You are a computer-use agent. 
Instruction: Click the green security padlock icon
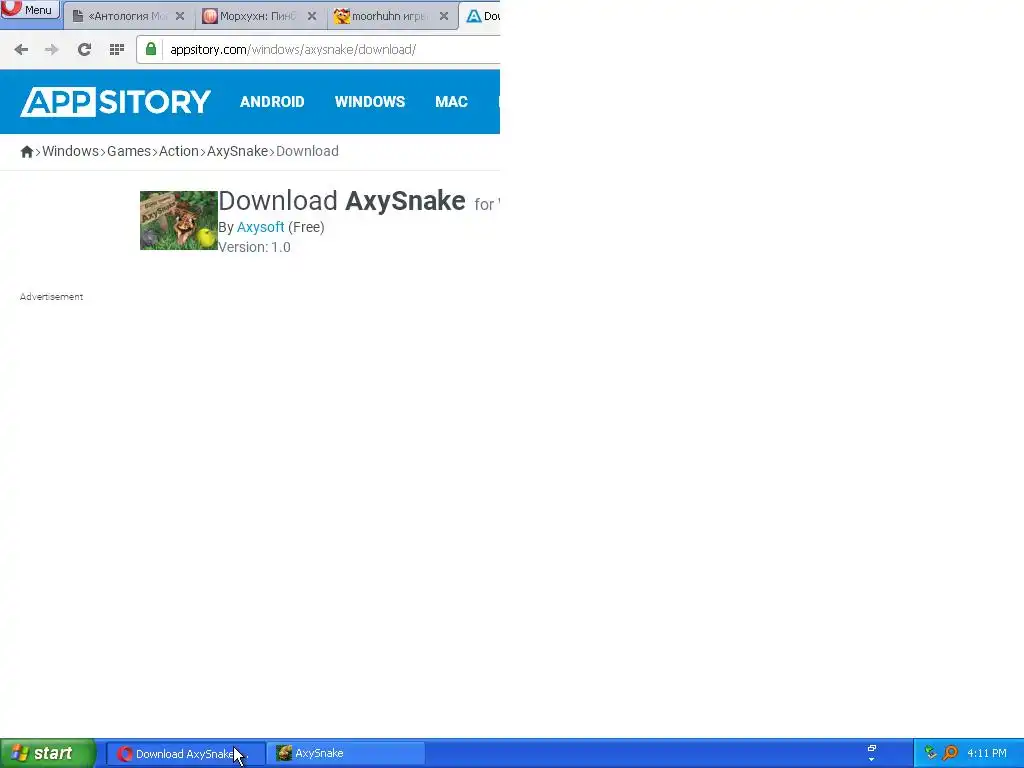pos(151,49)
